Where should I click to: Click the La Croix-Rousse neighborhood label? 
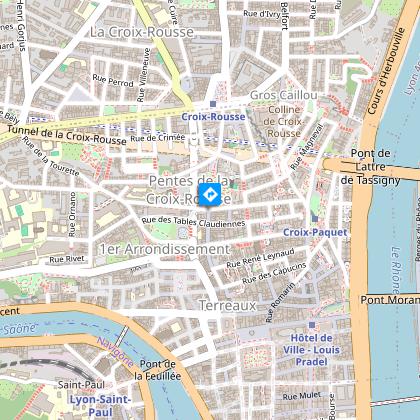pyautogui.click(x=142, y=32)
